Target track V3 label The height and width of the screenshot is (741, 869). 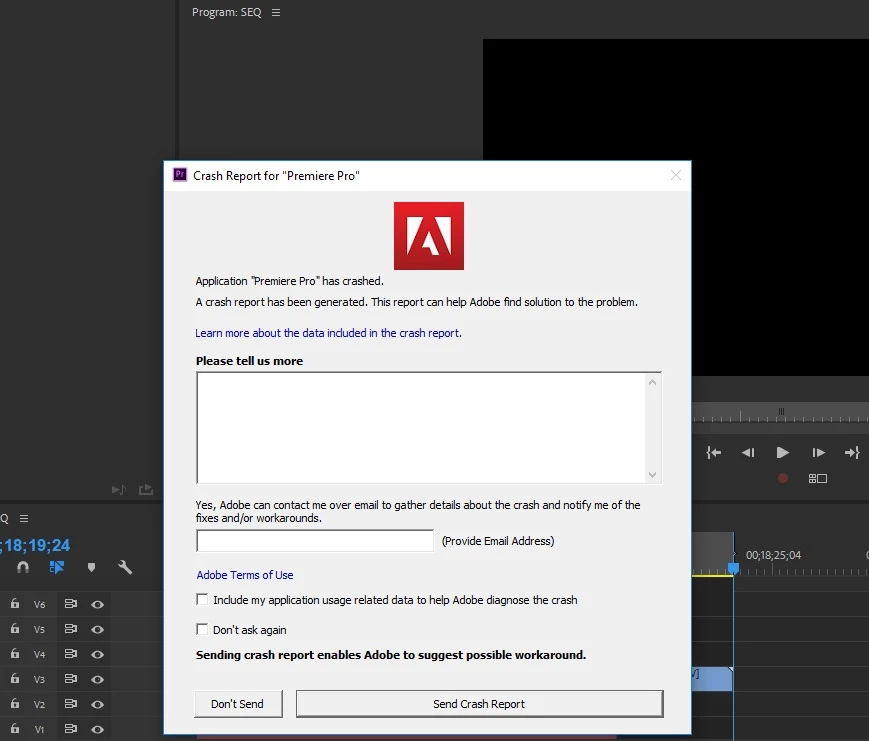[x=39, y=679]
